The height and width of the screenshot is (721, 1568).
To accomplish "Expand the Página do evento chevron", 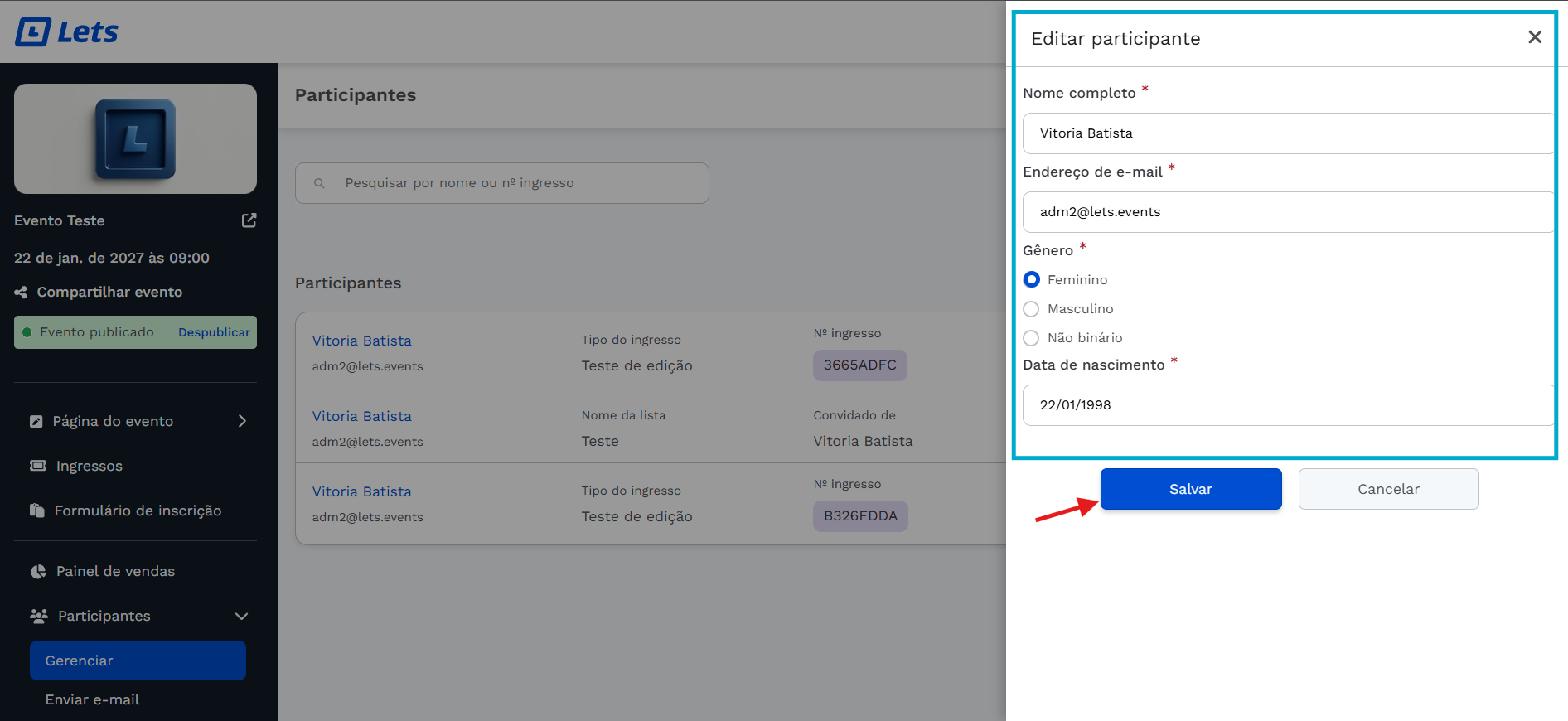I will (242, 421).
